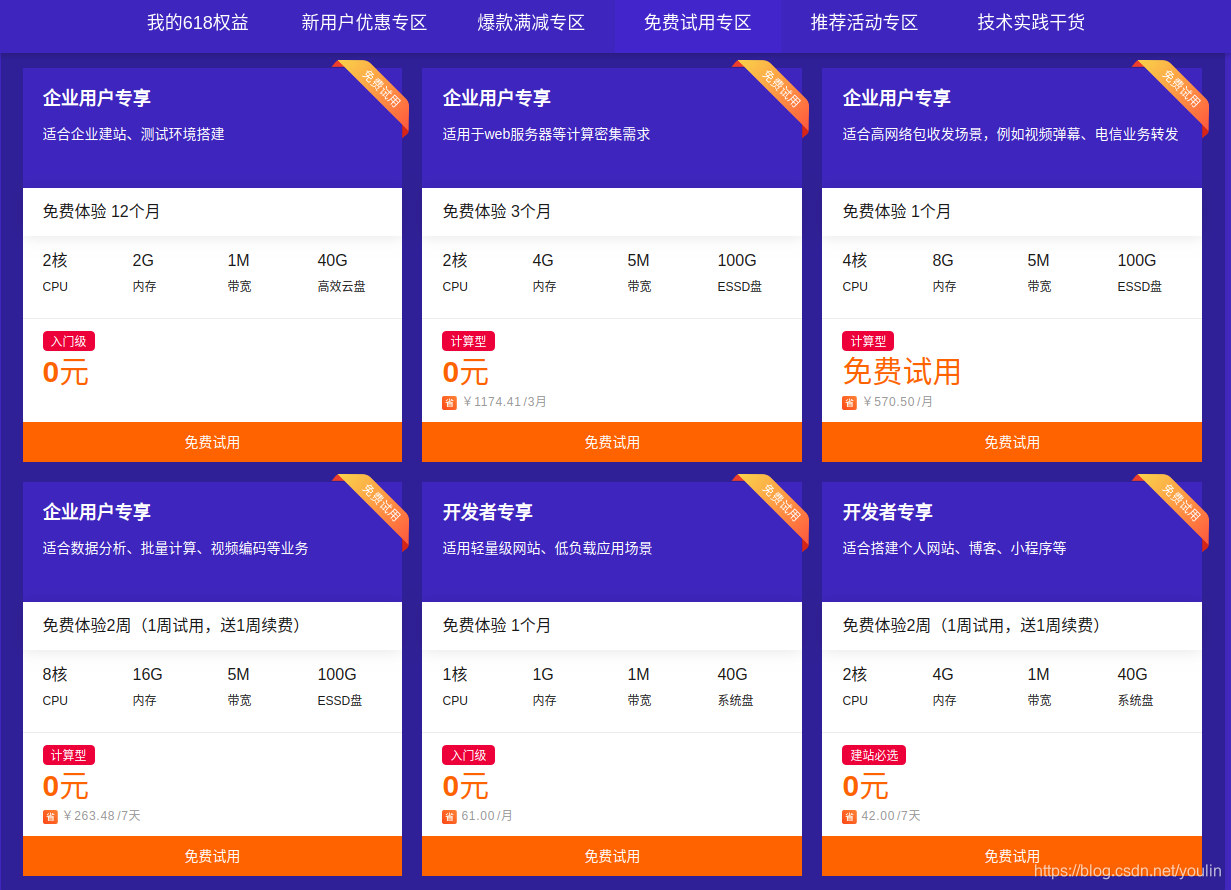The image size is (1231, 890).
Task: Click 免费试用 button on 1核 1G card
Action: (612, 856)
